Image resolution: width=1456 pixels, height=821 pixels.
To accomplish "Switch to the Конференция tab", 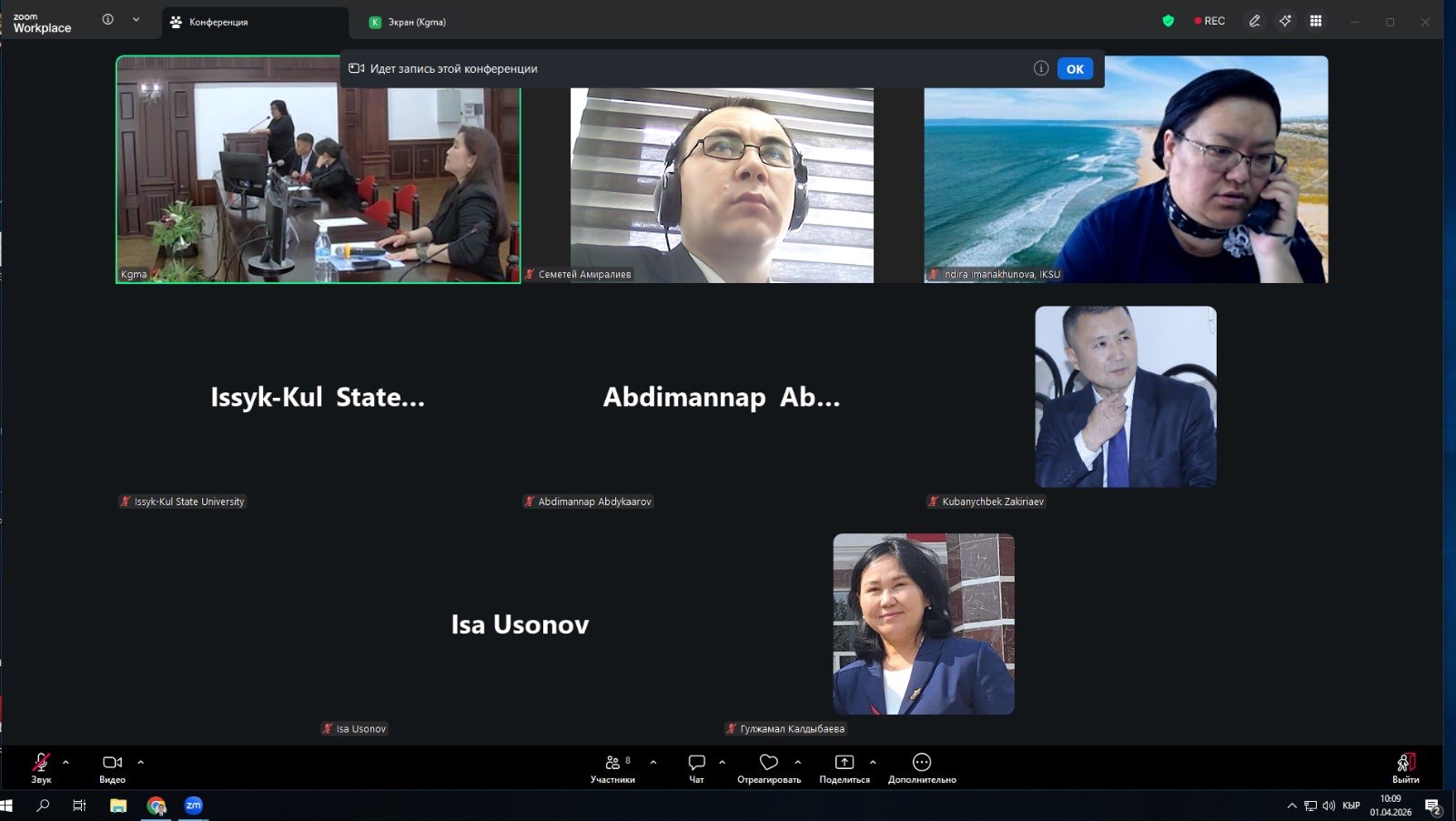I will pos(218,22).
